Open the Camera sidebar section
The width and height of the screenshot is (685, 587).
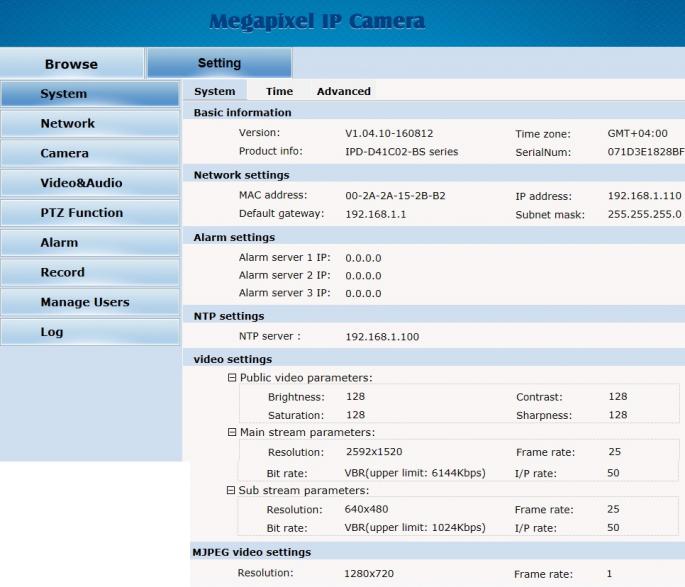pos(90,153)
